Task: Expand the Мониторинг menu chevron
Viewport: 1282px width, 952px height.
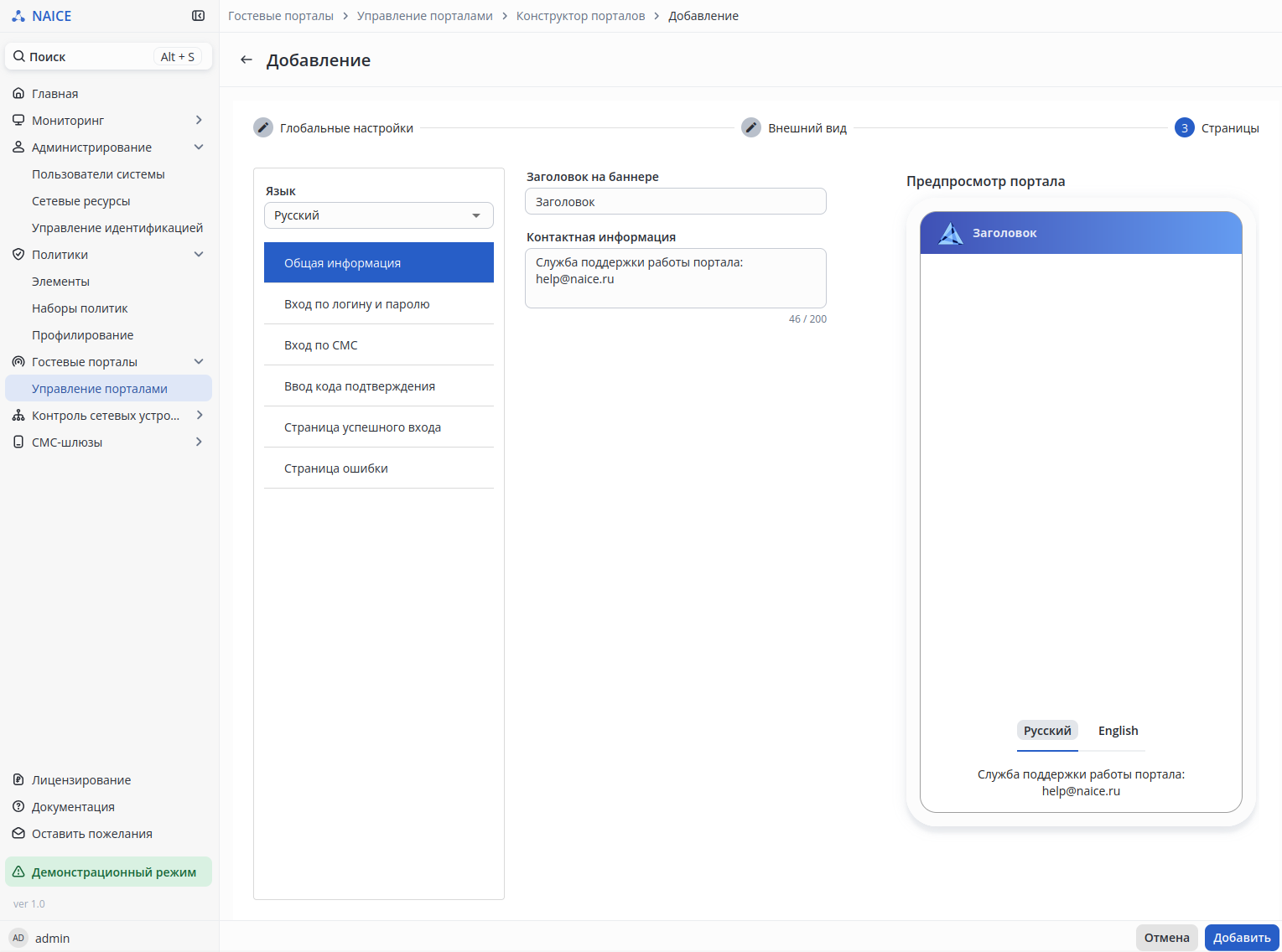Action: [199, 120]
